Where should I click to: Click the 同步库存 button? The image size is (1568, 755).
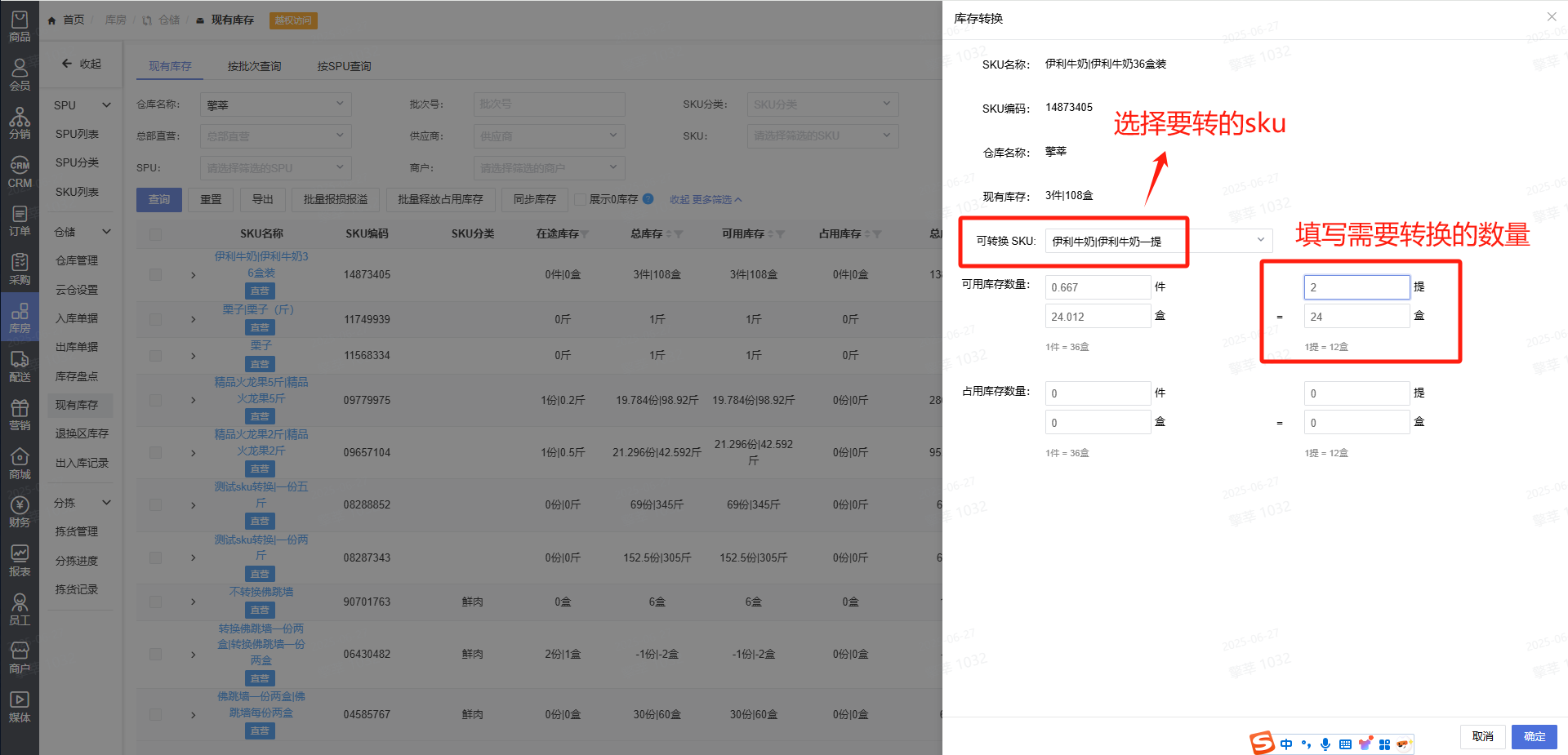(534, 199)
